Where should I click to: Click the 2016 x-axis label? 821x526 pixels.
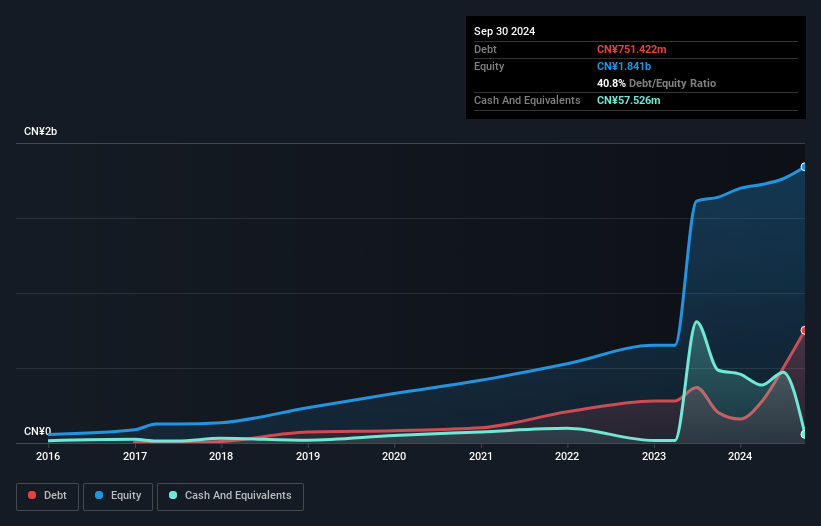pyautogui.click(x=48, y=456)
